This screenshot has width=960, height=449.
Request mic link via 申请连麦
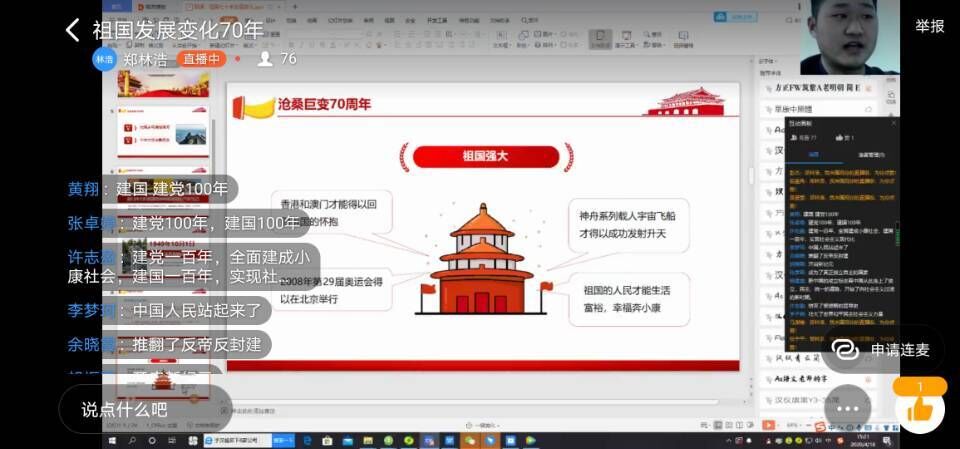887,349
